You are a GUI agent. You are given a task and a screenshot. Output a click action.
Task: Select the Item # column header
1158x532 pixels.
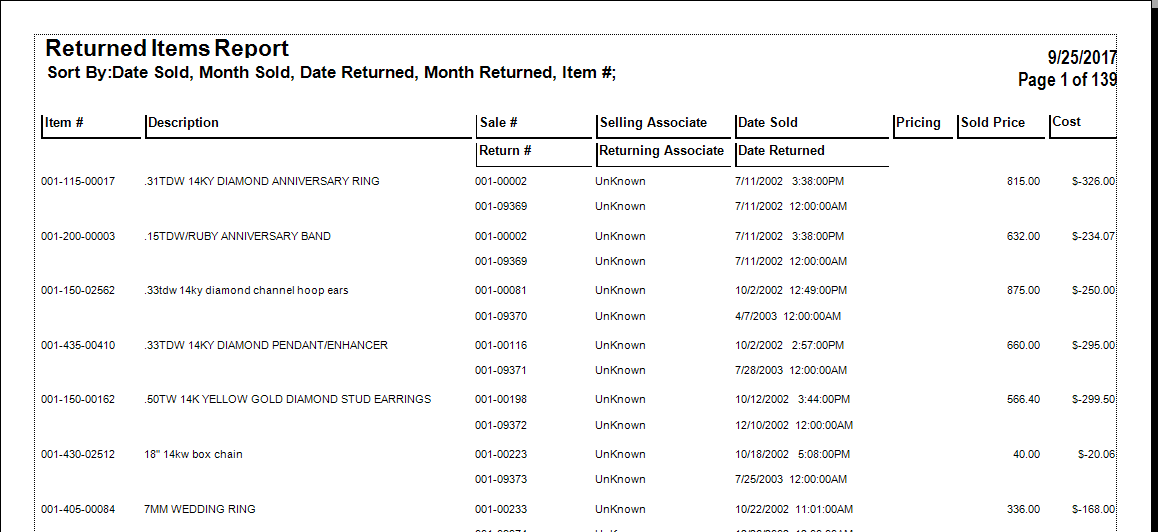pyautogui.click(x=64, y=123)
